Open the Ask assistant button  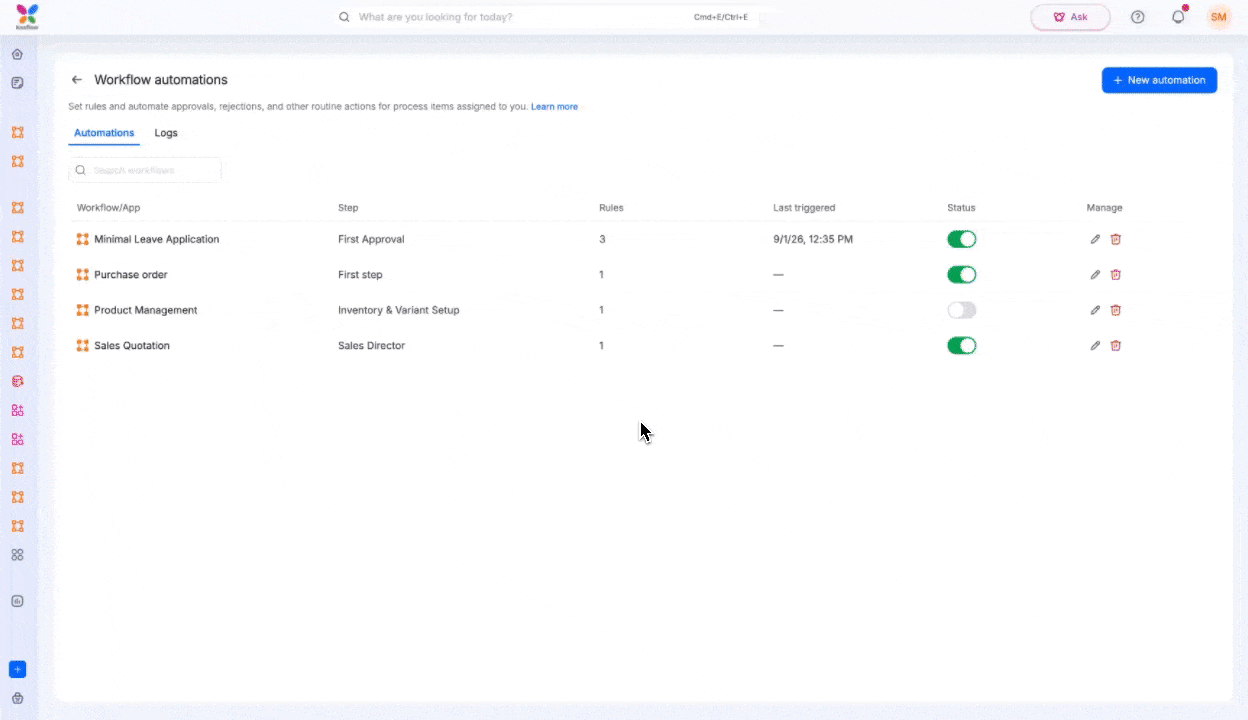click(x=1070, y=17)
